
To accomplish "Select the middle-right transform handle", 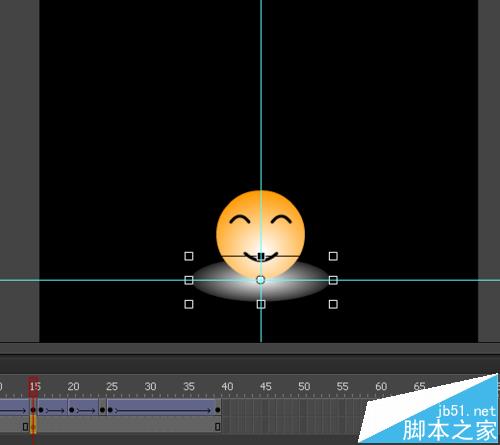I will coord(333,280).
